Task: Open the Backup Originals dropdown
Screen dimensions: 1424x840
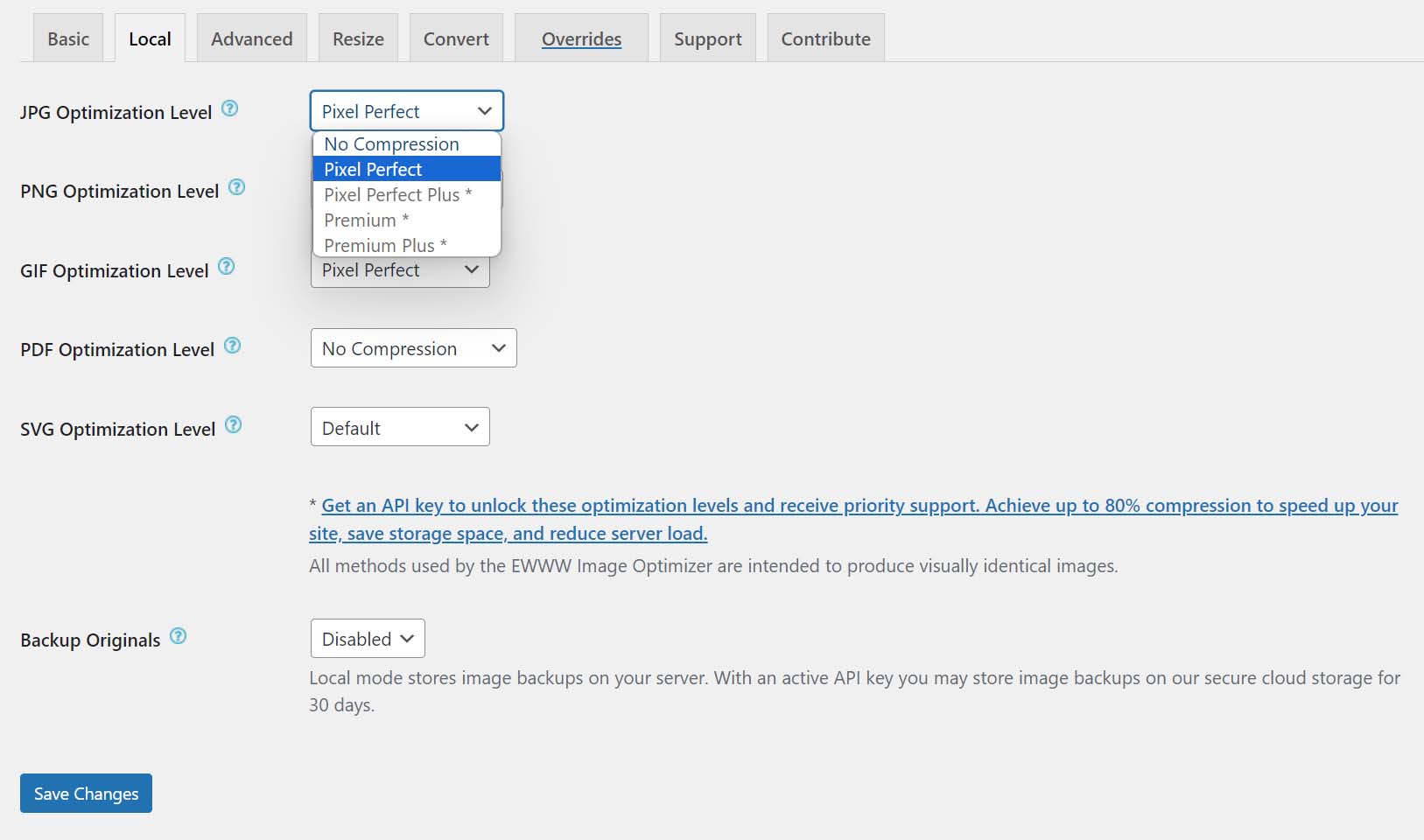Action: 367,638
